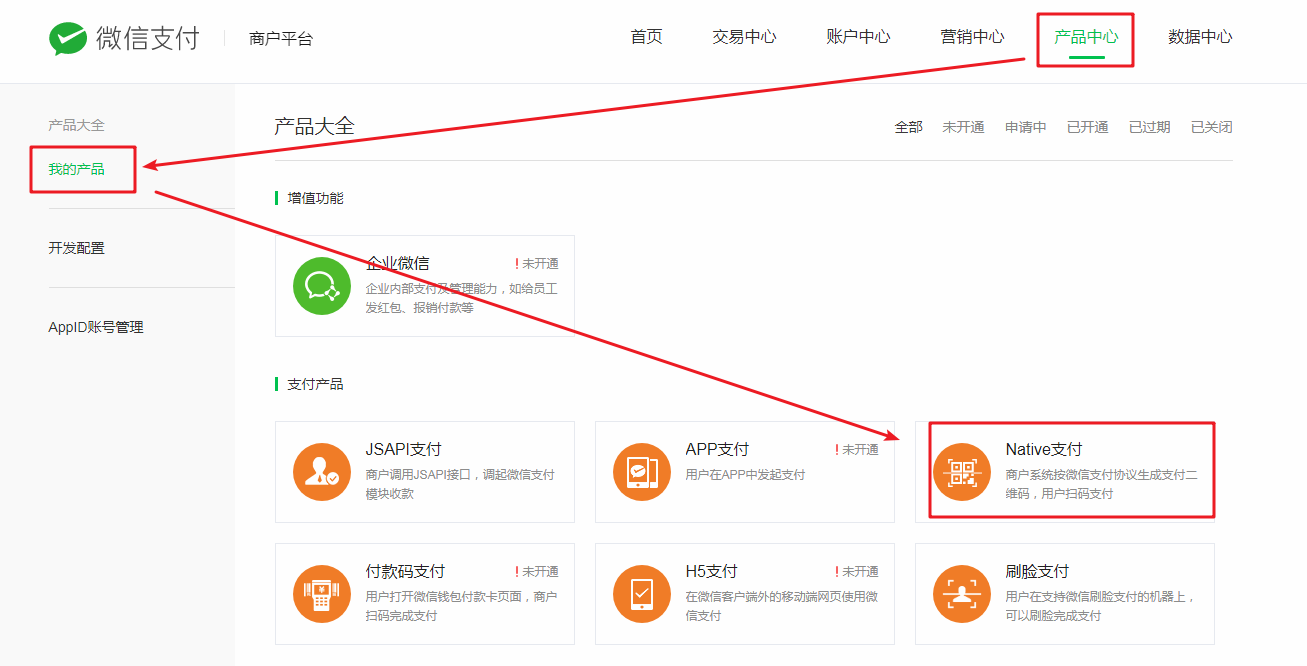Open the 账户中心 navigation item
Image resolution: width=1307 pixels, height=666 pixels.
(858, 37)
